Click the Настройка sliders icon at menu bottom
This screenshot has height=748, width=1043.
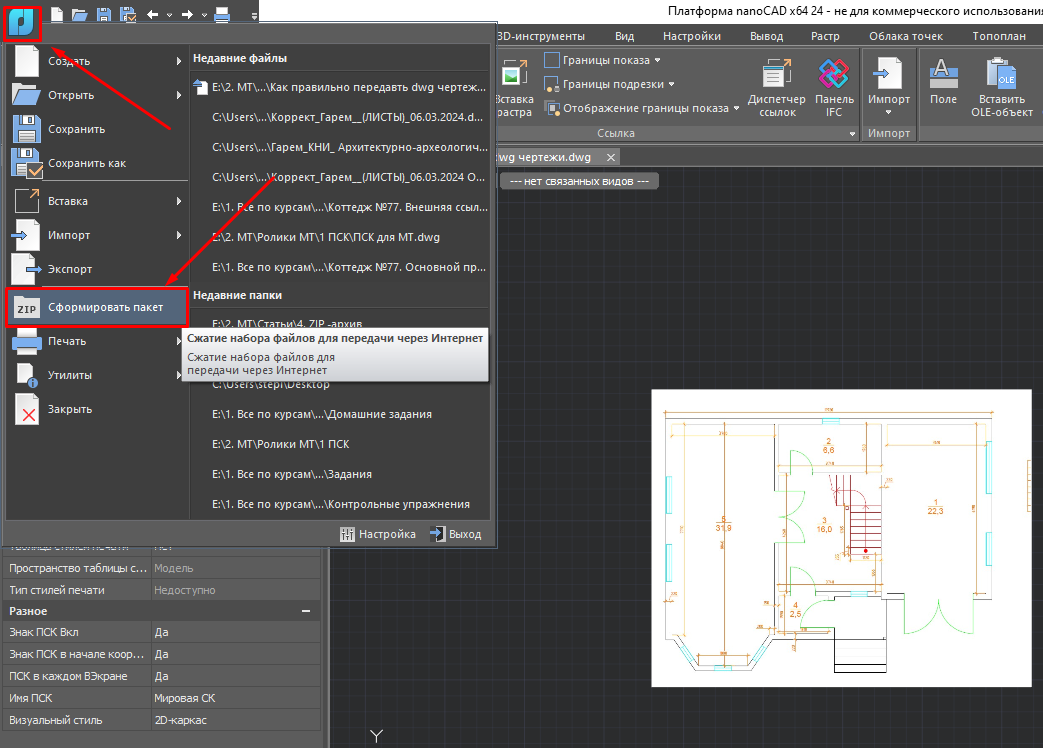pos(347,535)
